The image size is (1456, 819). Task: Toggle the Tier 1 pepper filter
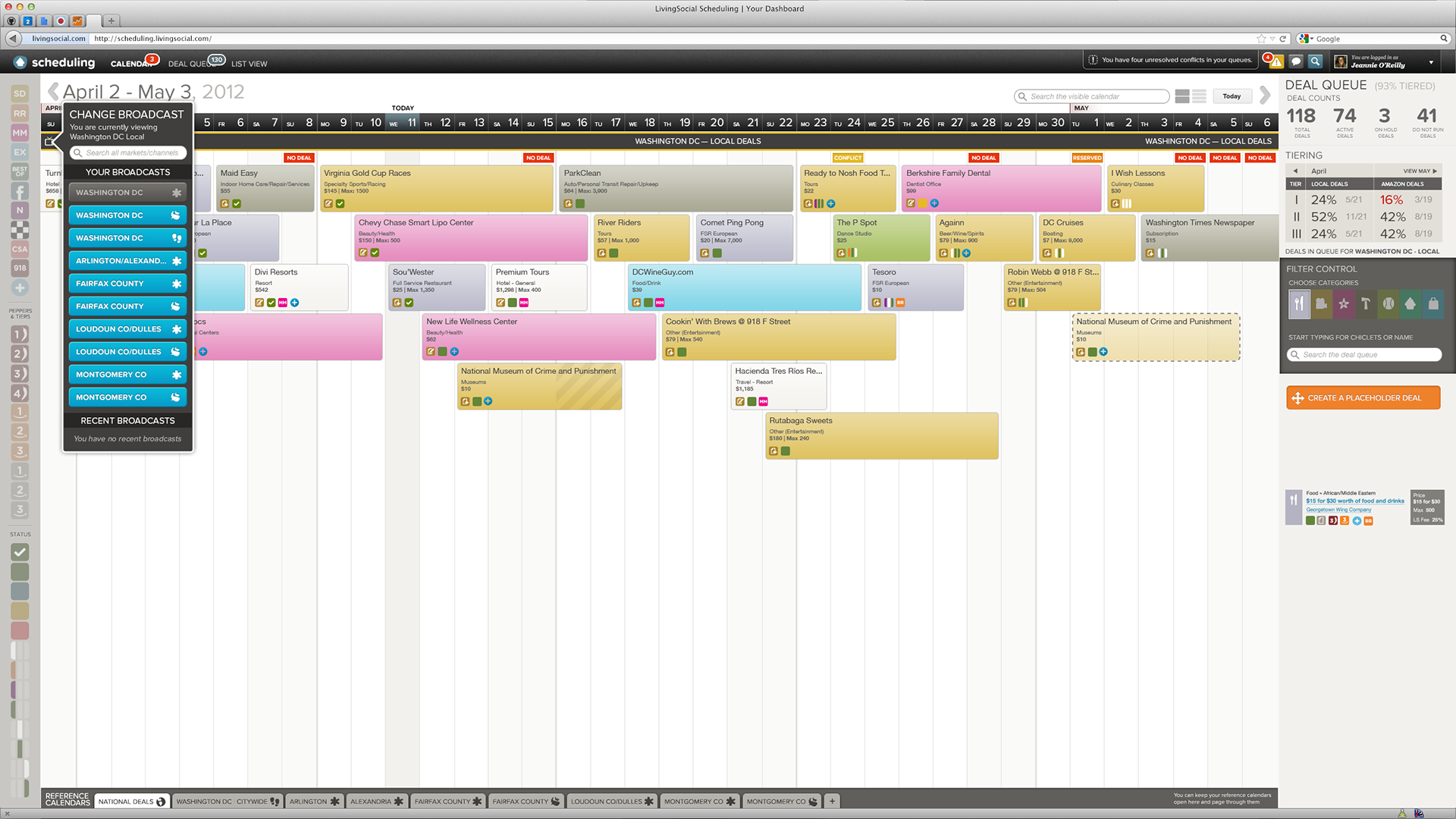coord(20,334)
